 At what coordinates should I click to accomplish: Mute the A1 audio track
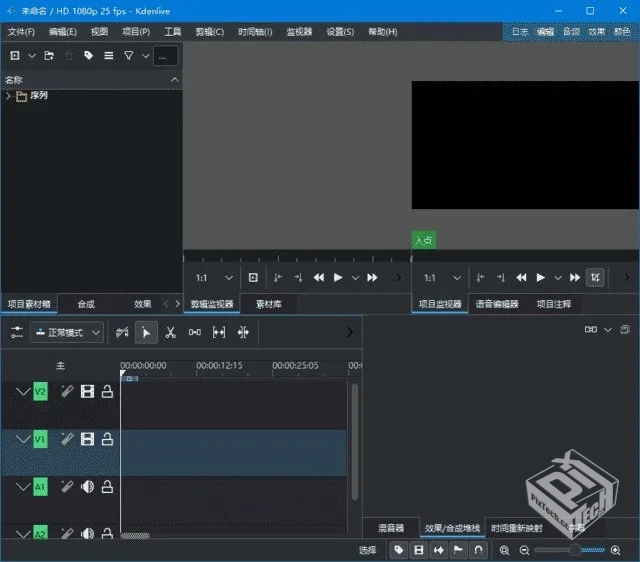pos(87,486)
